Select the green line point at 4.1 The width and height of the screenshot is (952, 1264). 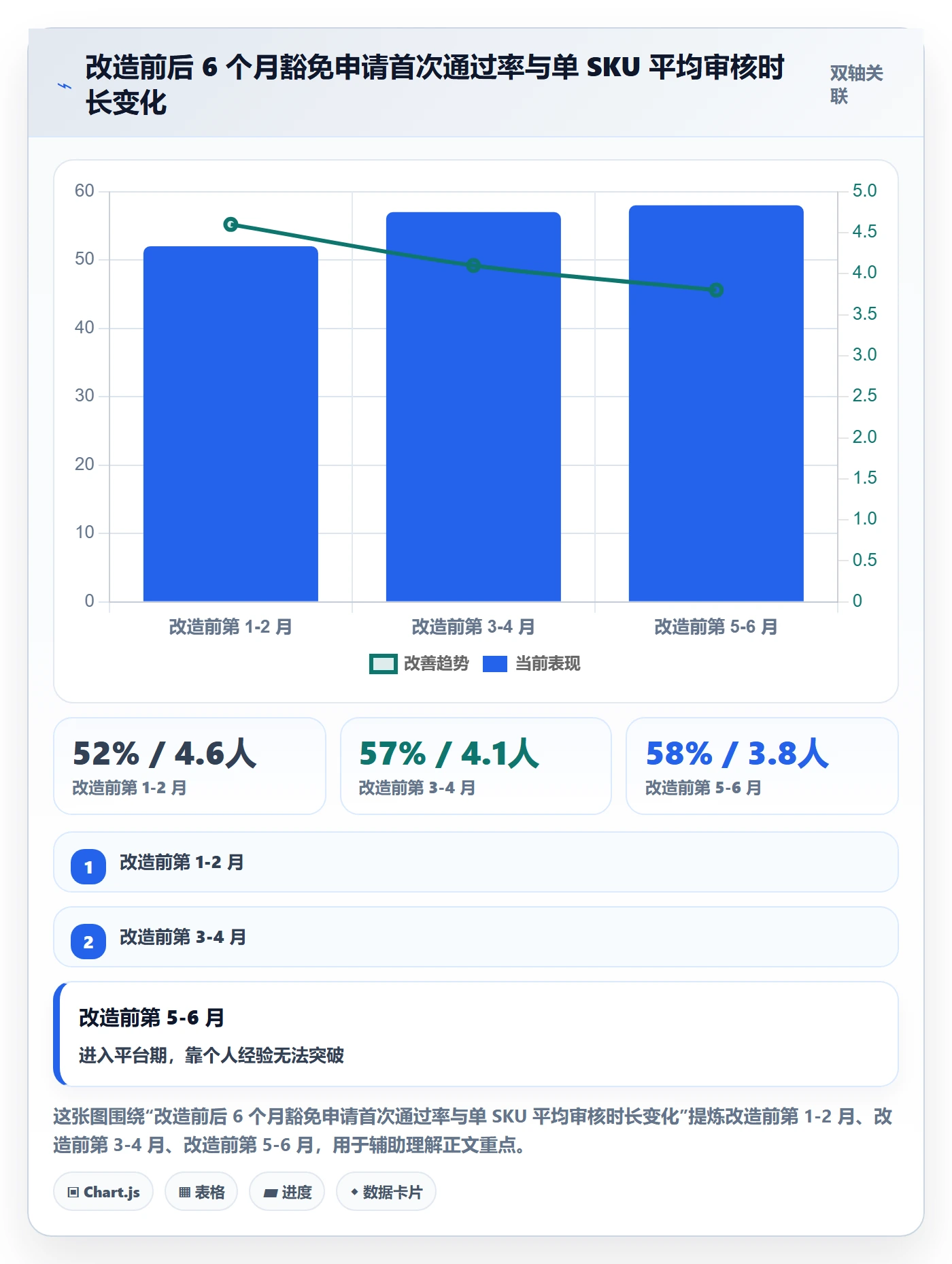(473, 265)
